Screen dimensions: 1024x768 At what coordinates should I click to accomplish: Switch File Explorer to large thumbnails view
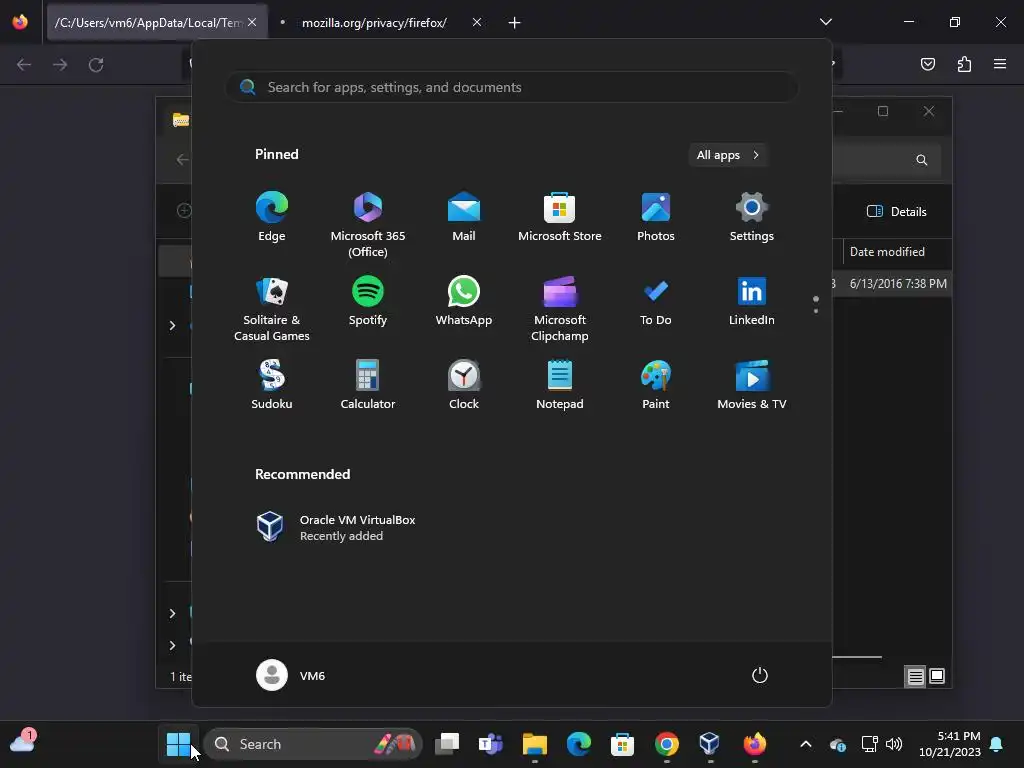(x=936, y=676)
